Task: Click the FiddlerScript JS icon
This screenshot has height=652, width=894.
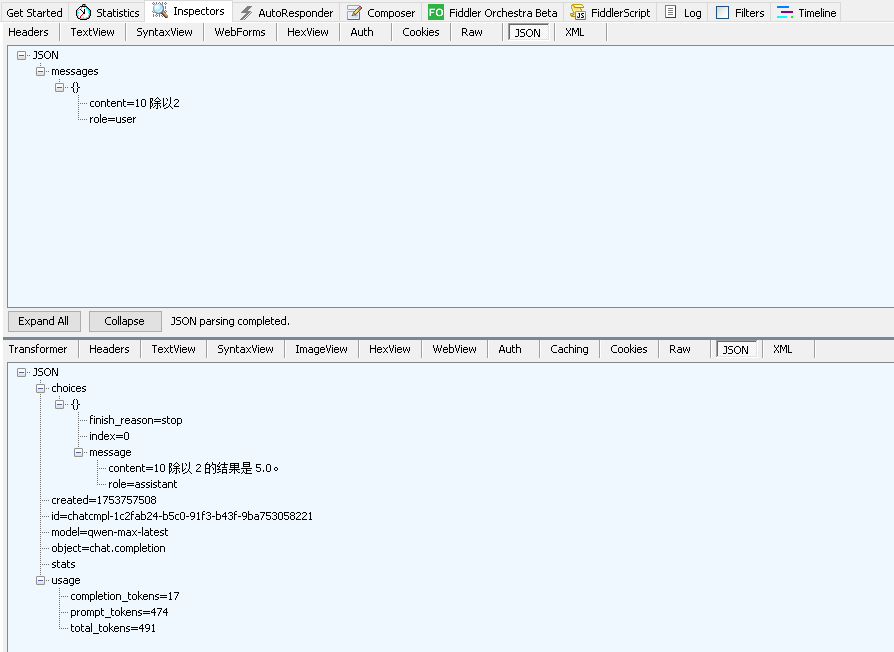Action: tap(578, 13)
